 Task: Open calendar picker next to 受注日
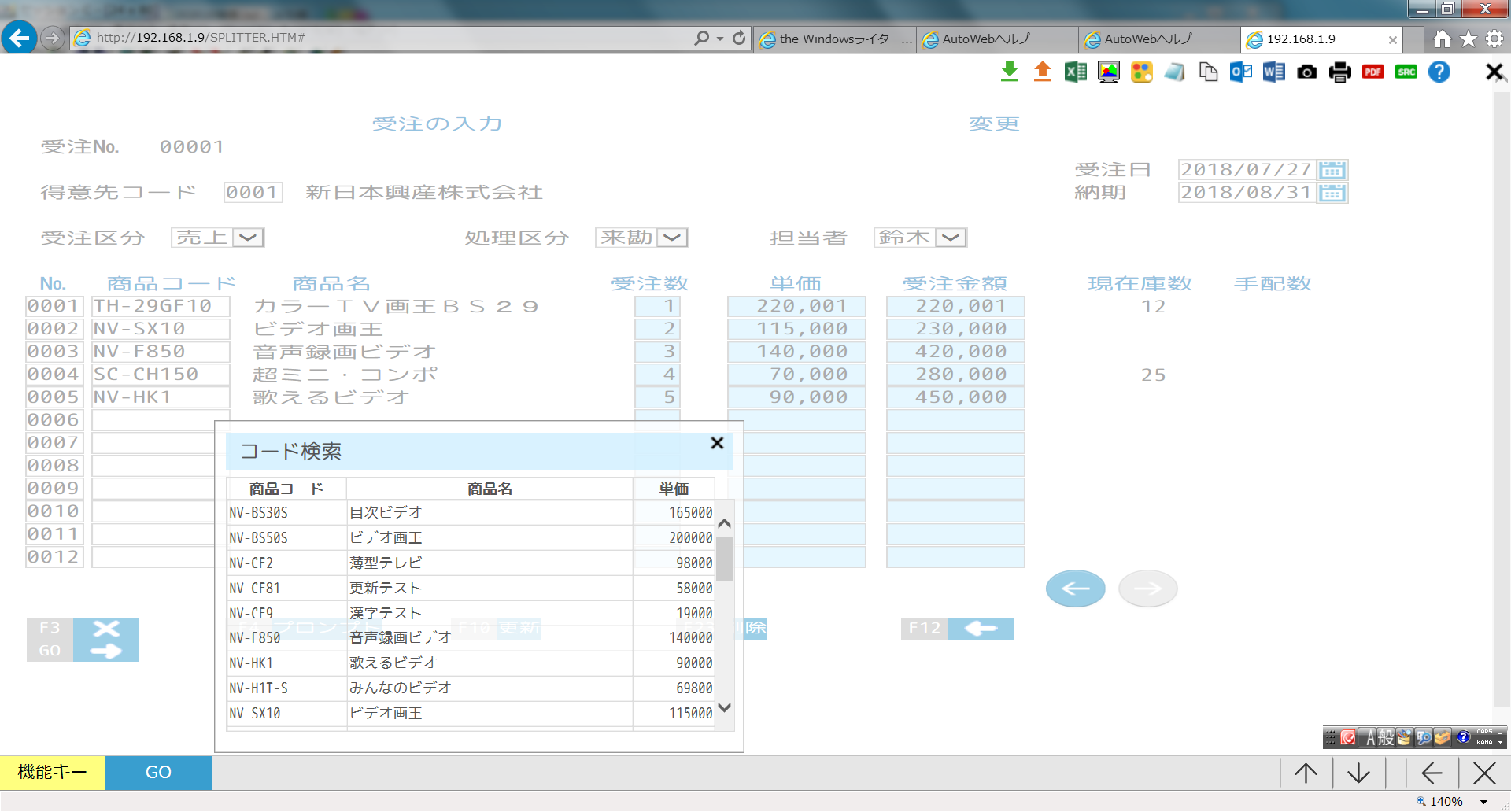tap(1332, 170)
